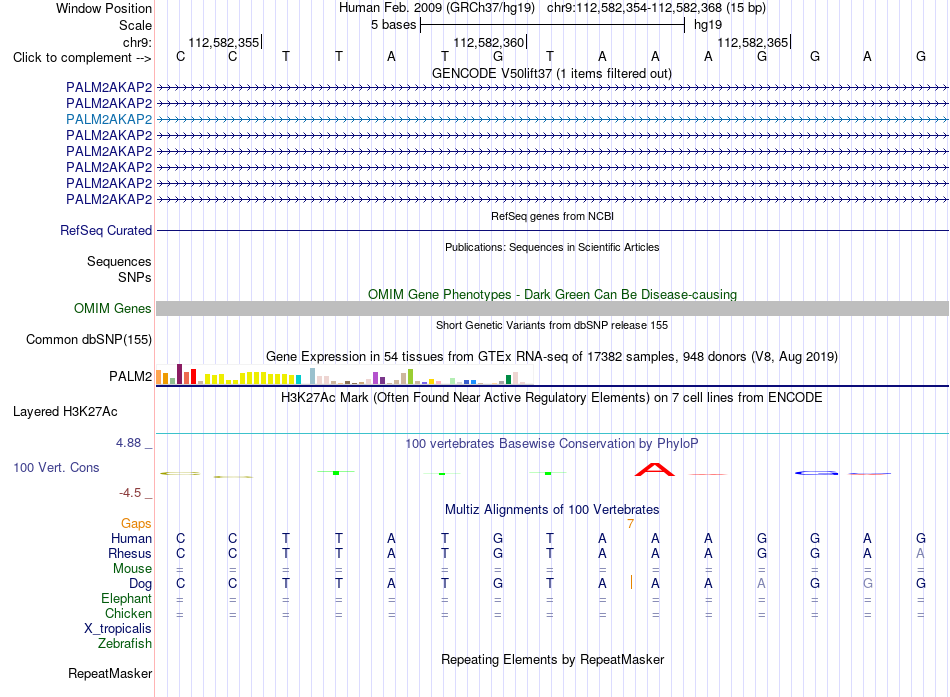Click the faded A base in Rhesus row
The height and width of the screenshot is (697, 950).
pyautogui.click(x=920, y=553)
